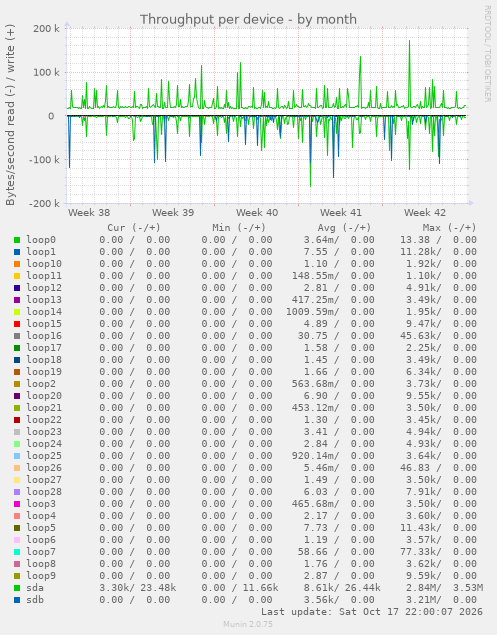The image size is (497, 635).
Task: Click the 'Week 41' axis label
Action: click(x=341, y=213)
